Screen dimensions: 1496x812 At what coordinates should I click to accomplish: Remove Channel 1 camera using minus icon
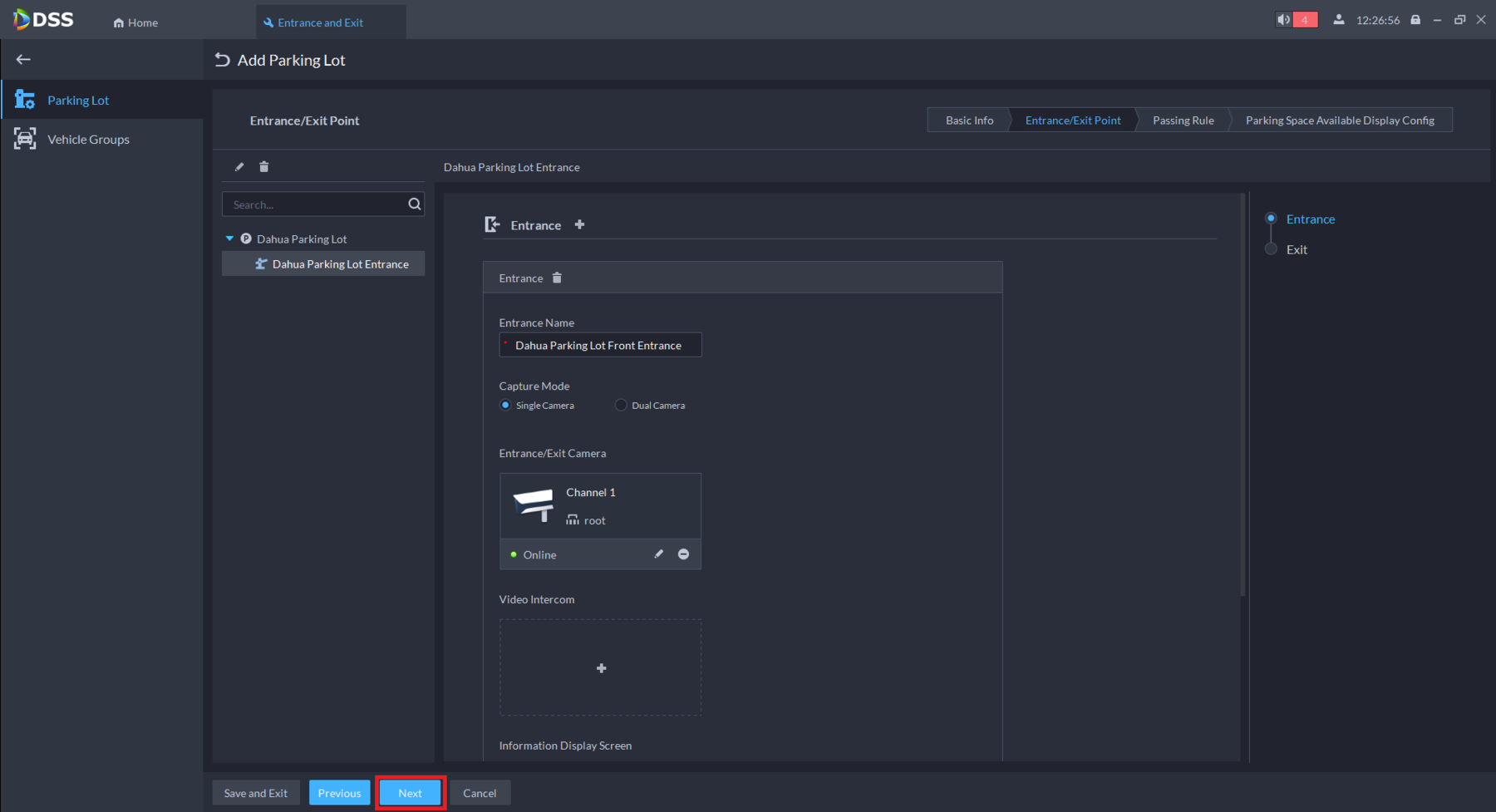[683, 554]
